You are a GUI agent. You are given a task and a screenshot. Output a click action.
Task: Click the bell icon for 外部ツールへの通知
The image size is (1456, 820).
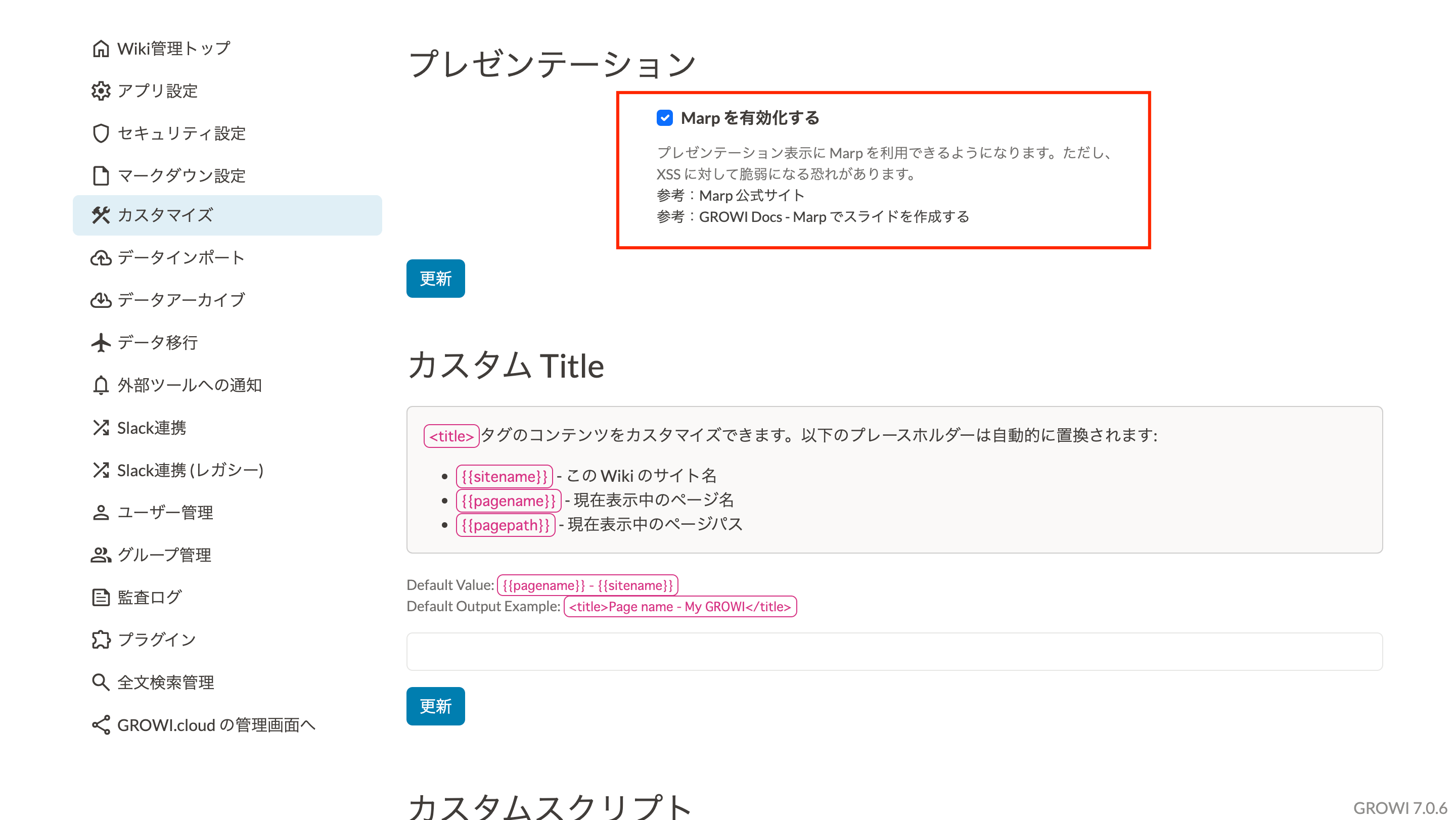[x=101, y=385]
